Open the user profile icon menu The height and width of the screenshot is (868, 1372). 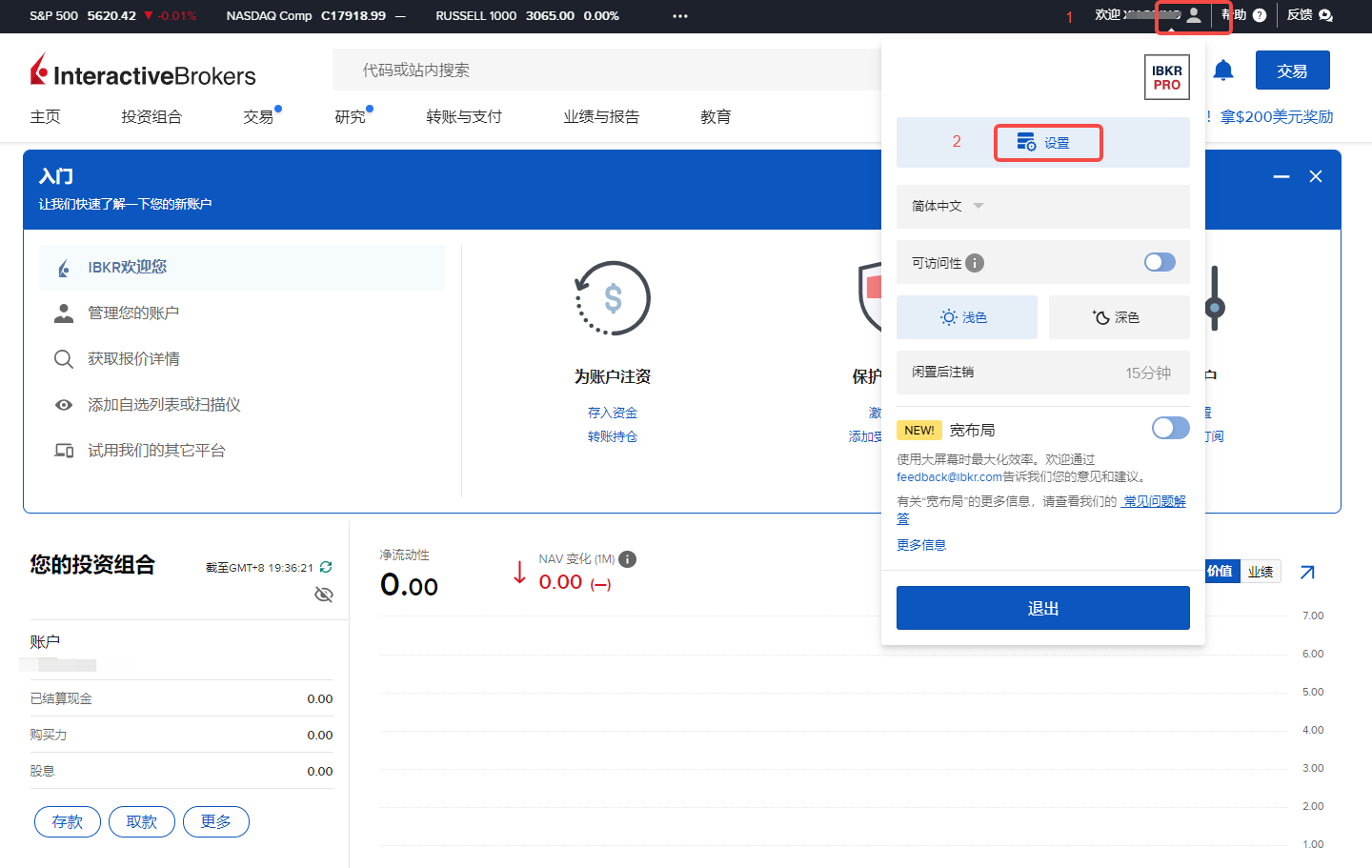click(1194, 15)
